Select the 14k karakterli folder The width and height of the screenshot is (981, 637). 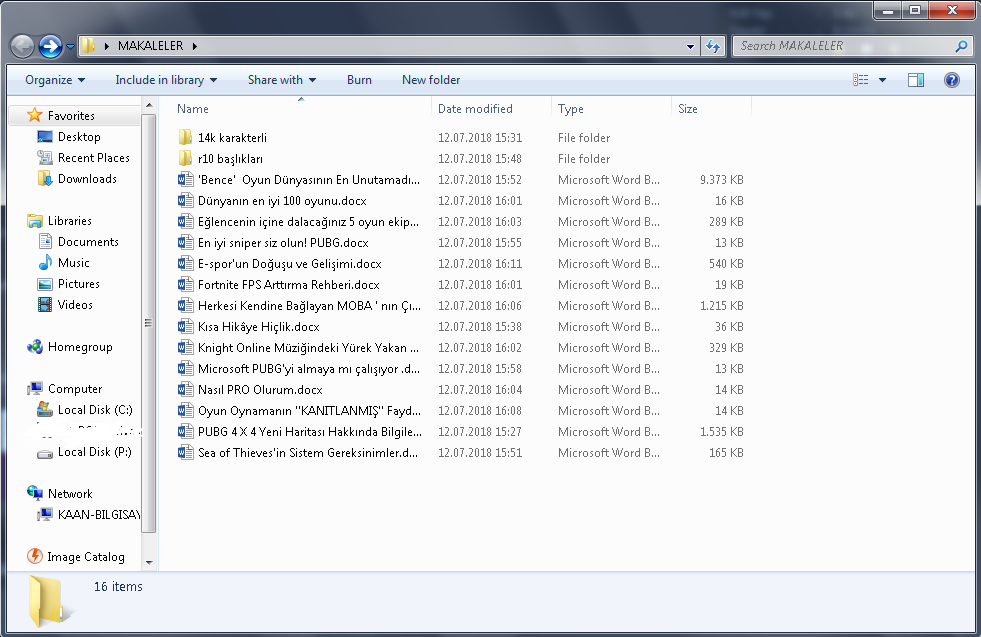232,138
